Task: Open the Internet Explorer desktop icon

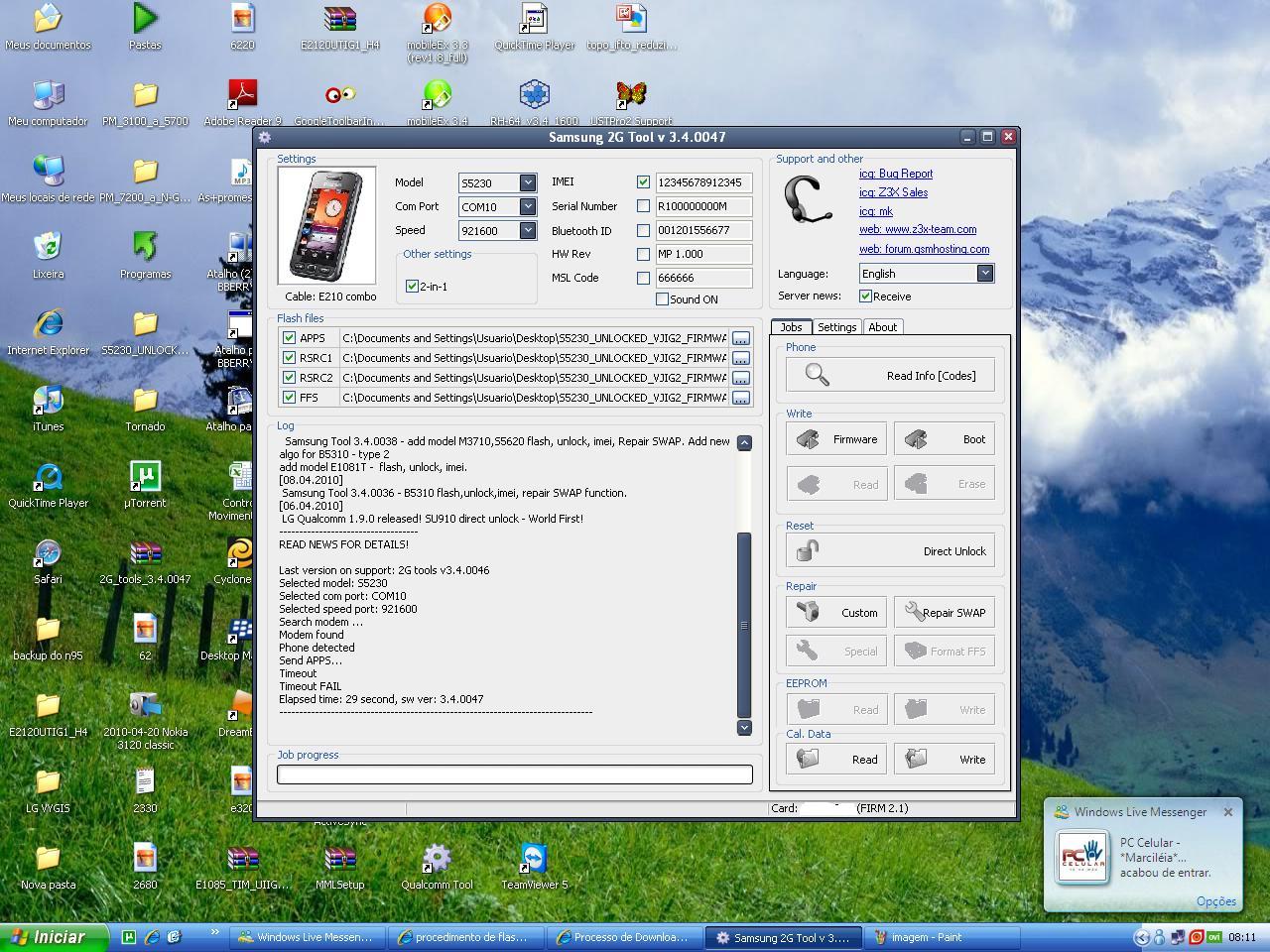Action: click(x=48, y=332)
